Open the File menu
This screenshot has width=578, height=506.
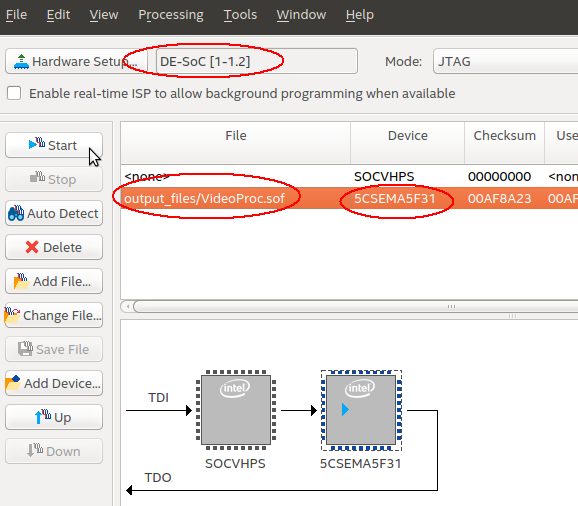click(x=16, y=15)
